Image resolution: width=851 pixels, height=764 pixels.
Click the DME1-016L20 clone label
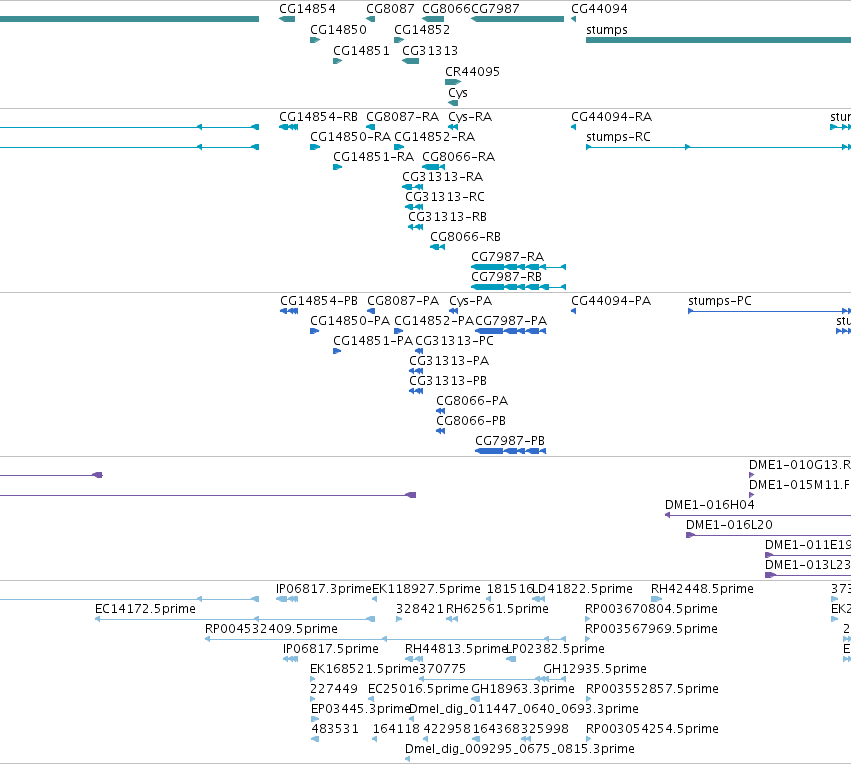729,525
